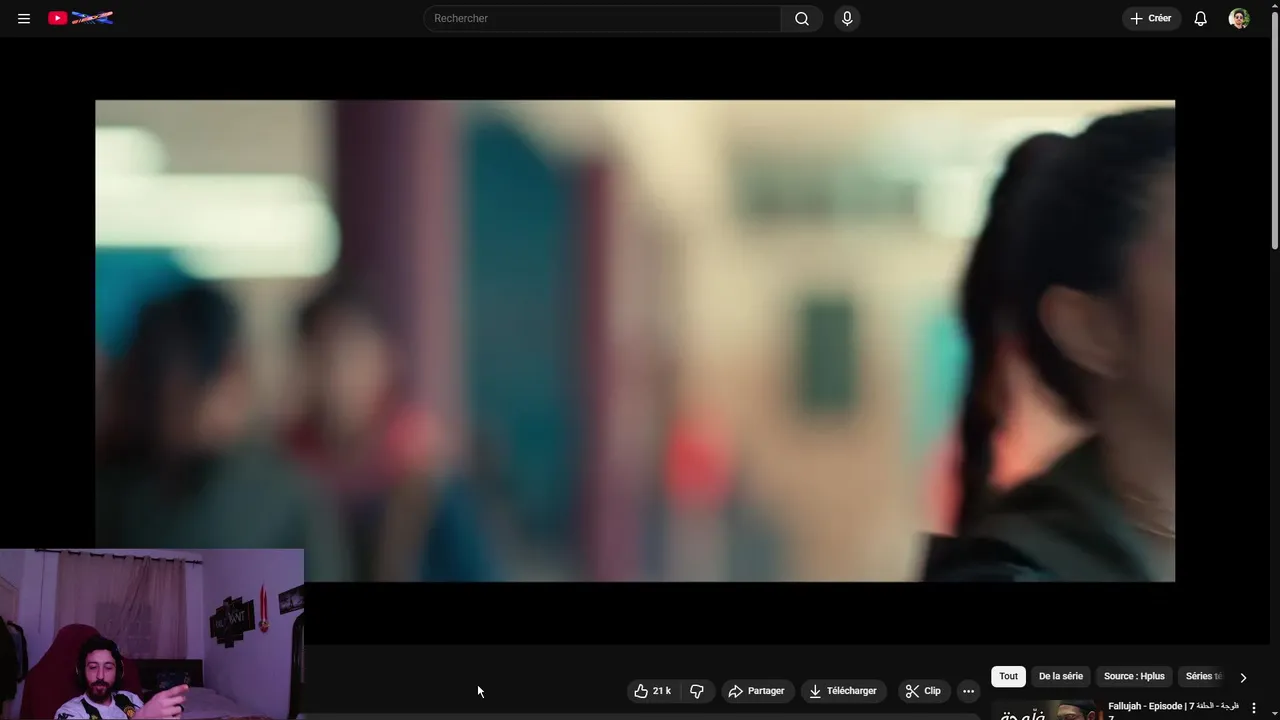
Task: Create a clip with the Clip button
Action: click(923, 691)
